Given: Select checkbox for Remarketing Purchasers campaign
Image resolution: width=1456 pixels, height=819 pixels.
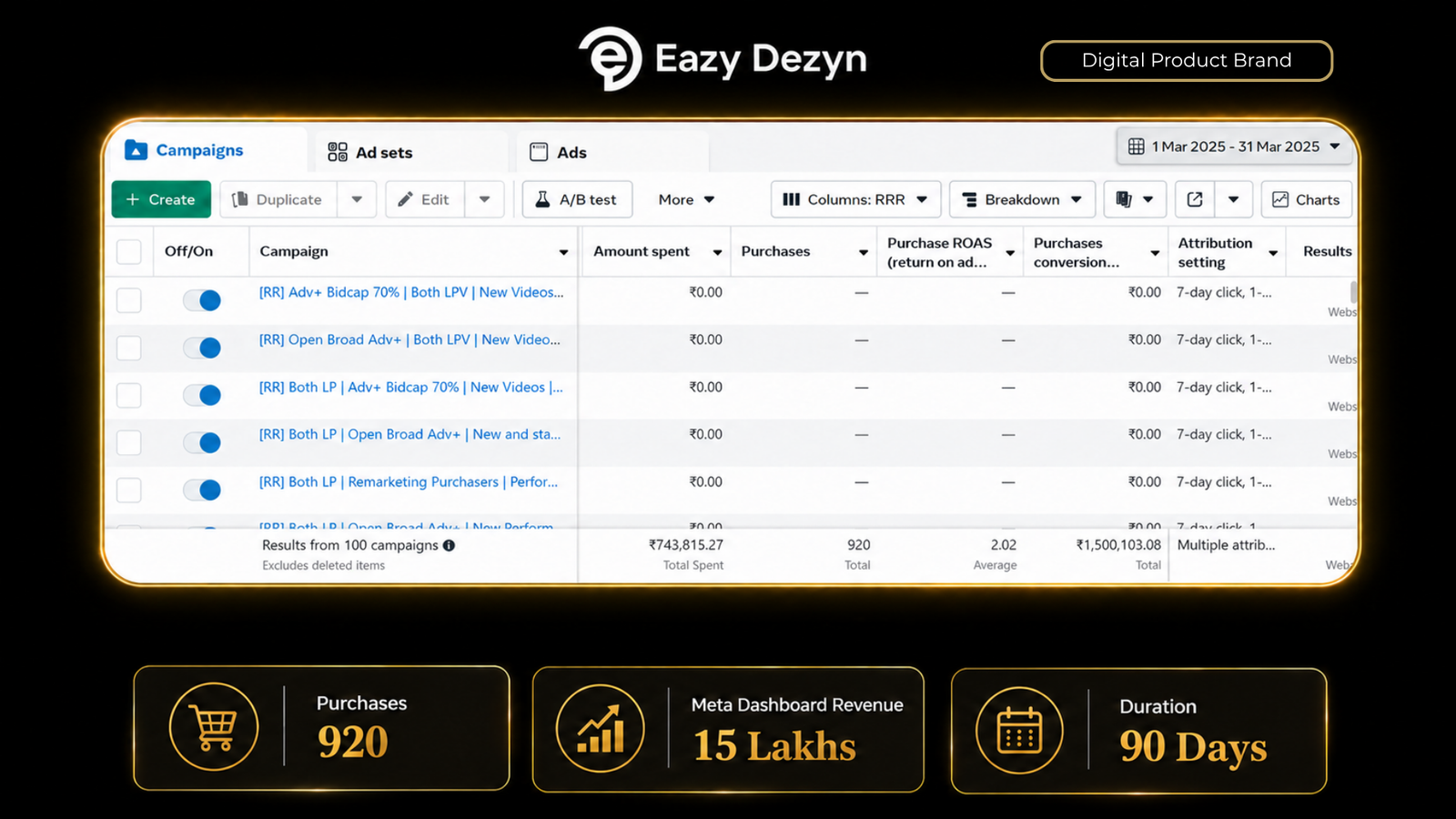Looking at the screenshot, I should (x=129, y=490).
